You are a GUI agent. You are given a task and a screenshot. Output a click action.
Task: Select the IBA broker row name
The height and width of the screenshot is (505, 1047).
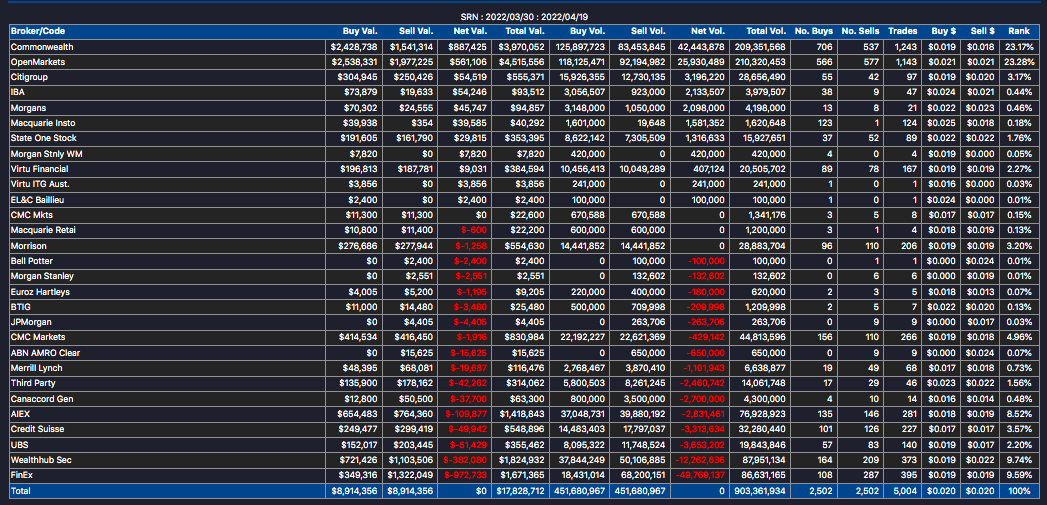pos(18,92)
